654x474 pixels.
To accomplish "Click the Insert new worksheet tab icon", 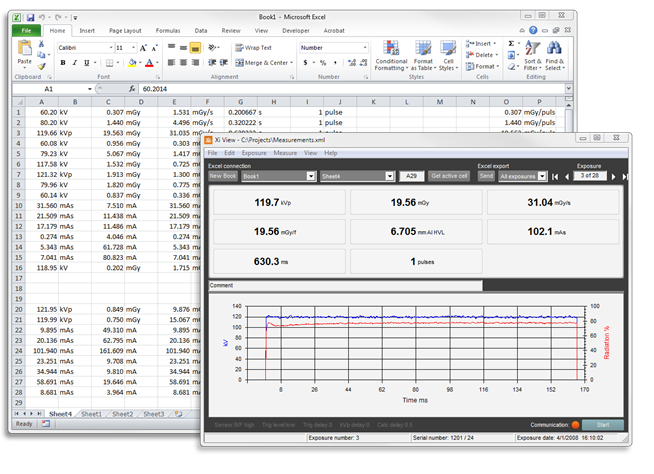I will click(x=179, y=414).
